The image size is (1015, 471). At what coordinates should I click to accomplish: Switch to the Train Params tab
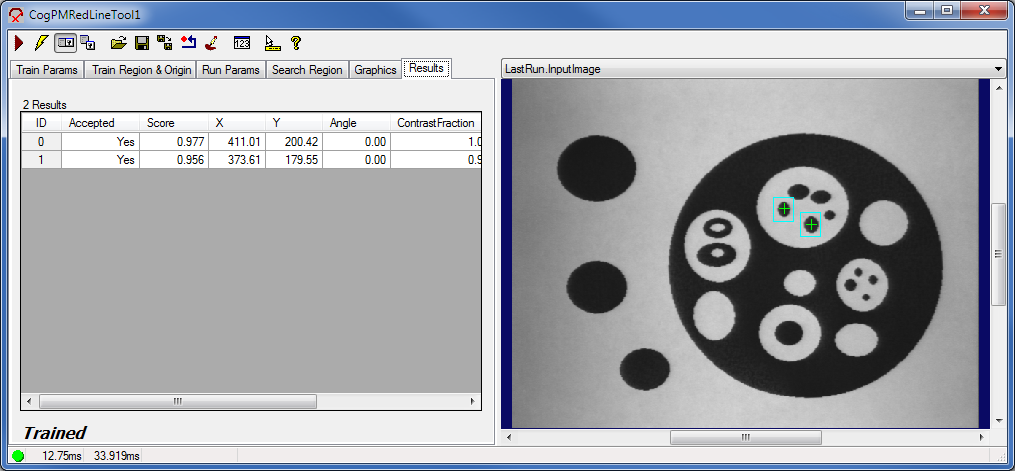(45, 70)
